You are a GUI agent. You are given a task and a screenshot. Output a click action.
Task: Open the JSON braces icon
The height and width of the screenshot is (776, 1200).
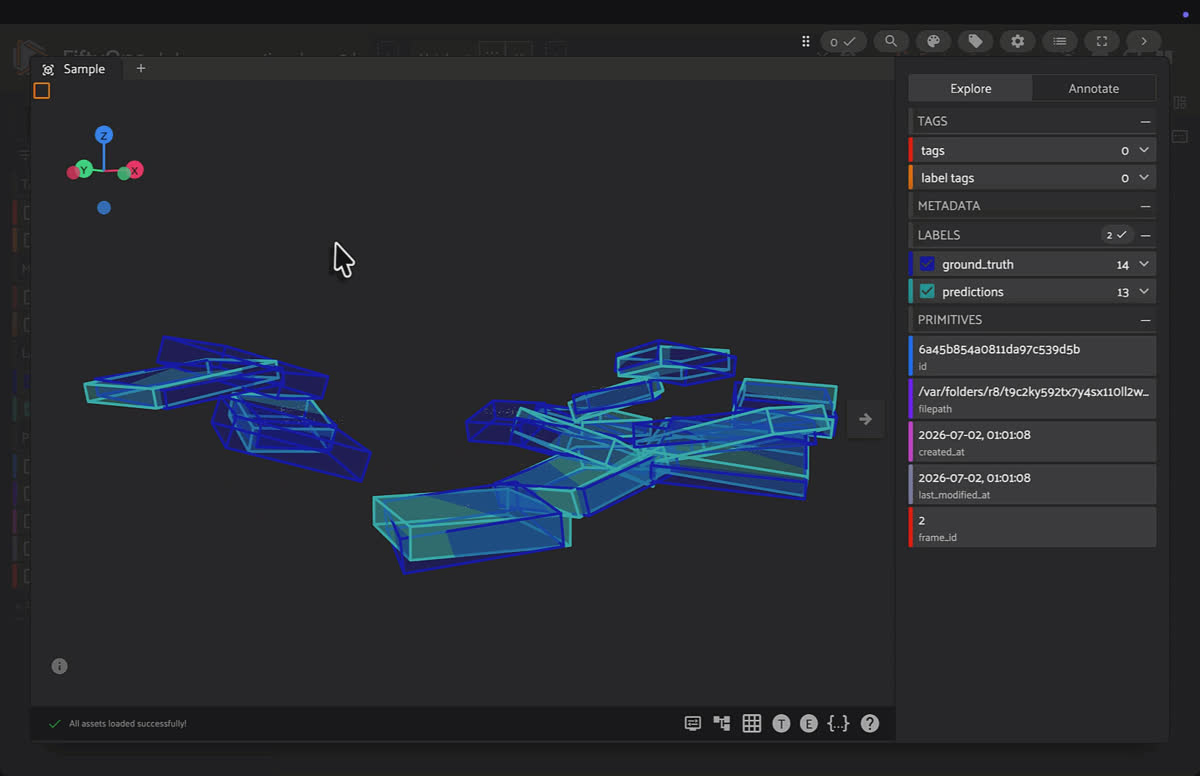[x=838, y=723]
